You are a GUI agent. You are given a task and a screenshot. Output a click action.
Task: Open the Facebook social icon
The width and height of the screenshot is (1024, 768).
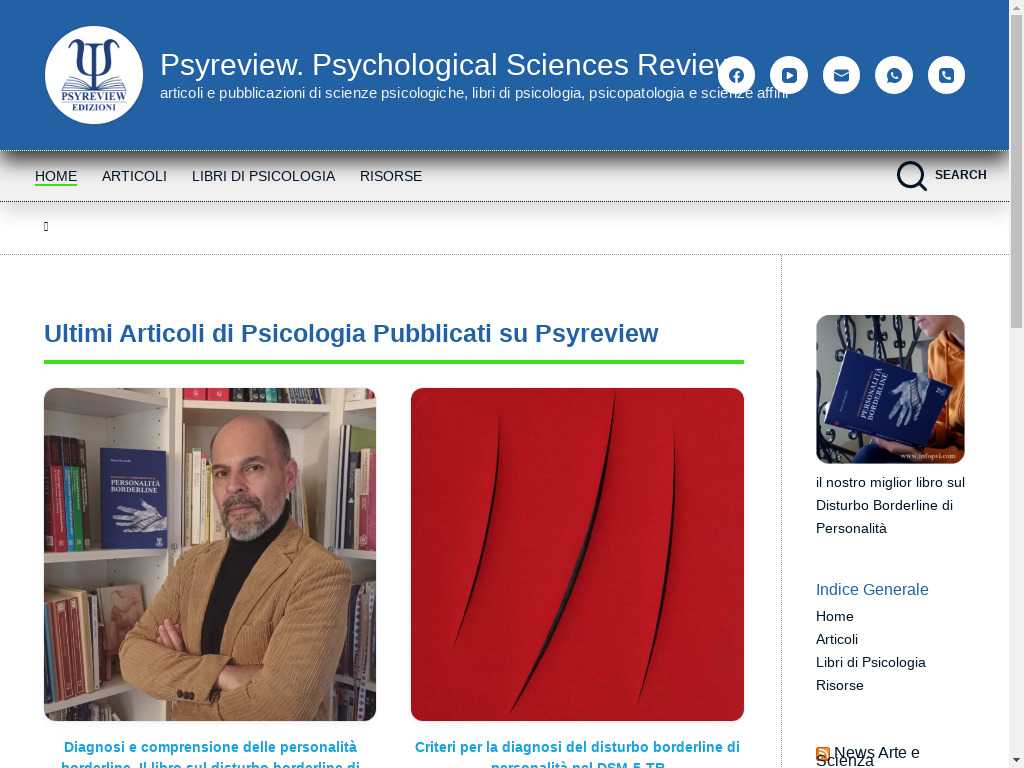pos(736,75)
